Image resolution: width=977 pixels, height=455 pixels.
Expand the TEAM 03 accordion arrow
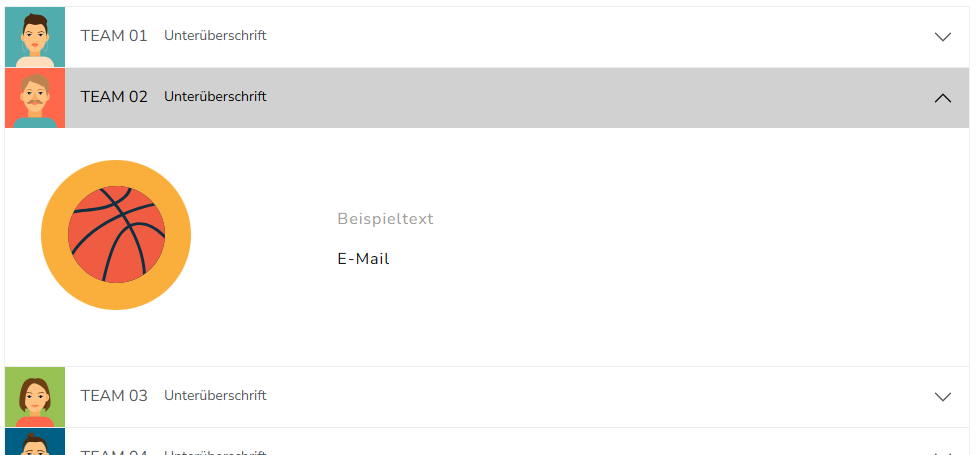942,396
